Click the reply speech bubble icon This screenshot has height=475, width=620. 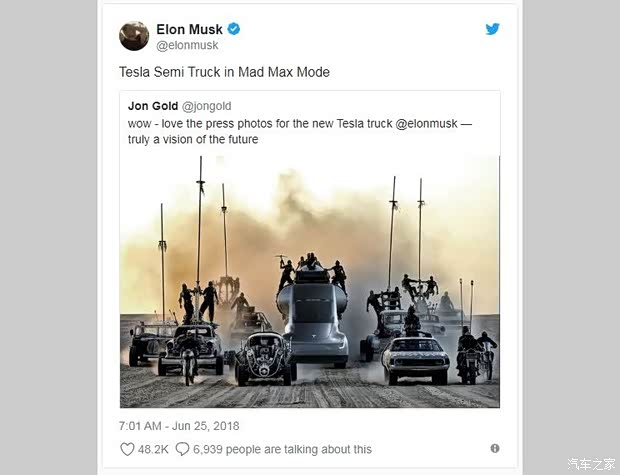tap(182, 449)
